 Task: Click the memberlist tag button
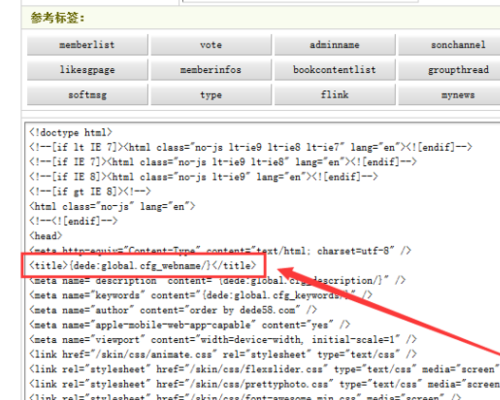(87, 45)
